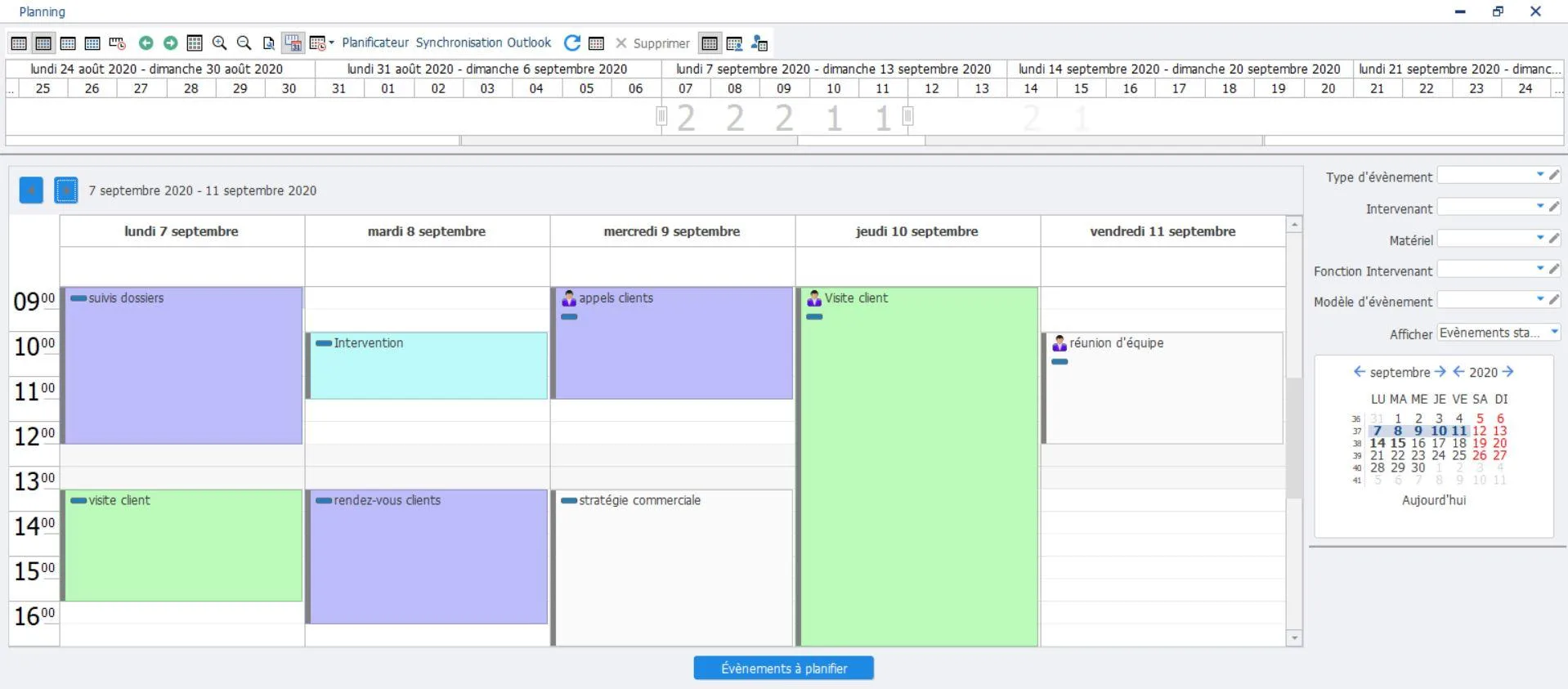This screenshot has width=1568, height=689.
Task: Go to previous year before 2020
Action: pos(1458,372)
